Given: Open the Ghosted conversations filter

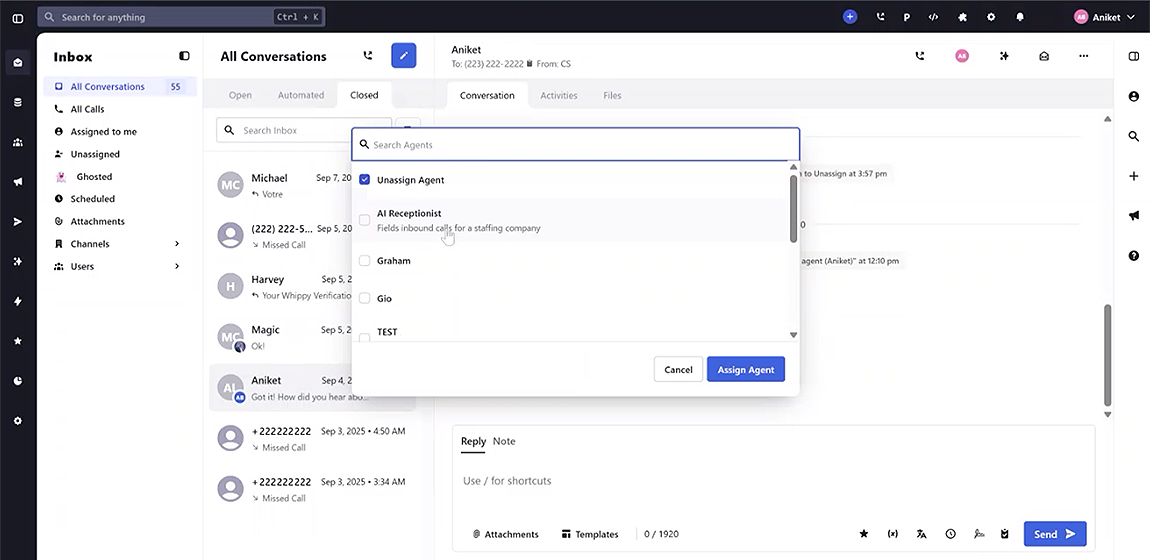Looking at the screenshot, I should (94, 177).
